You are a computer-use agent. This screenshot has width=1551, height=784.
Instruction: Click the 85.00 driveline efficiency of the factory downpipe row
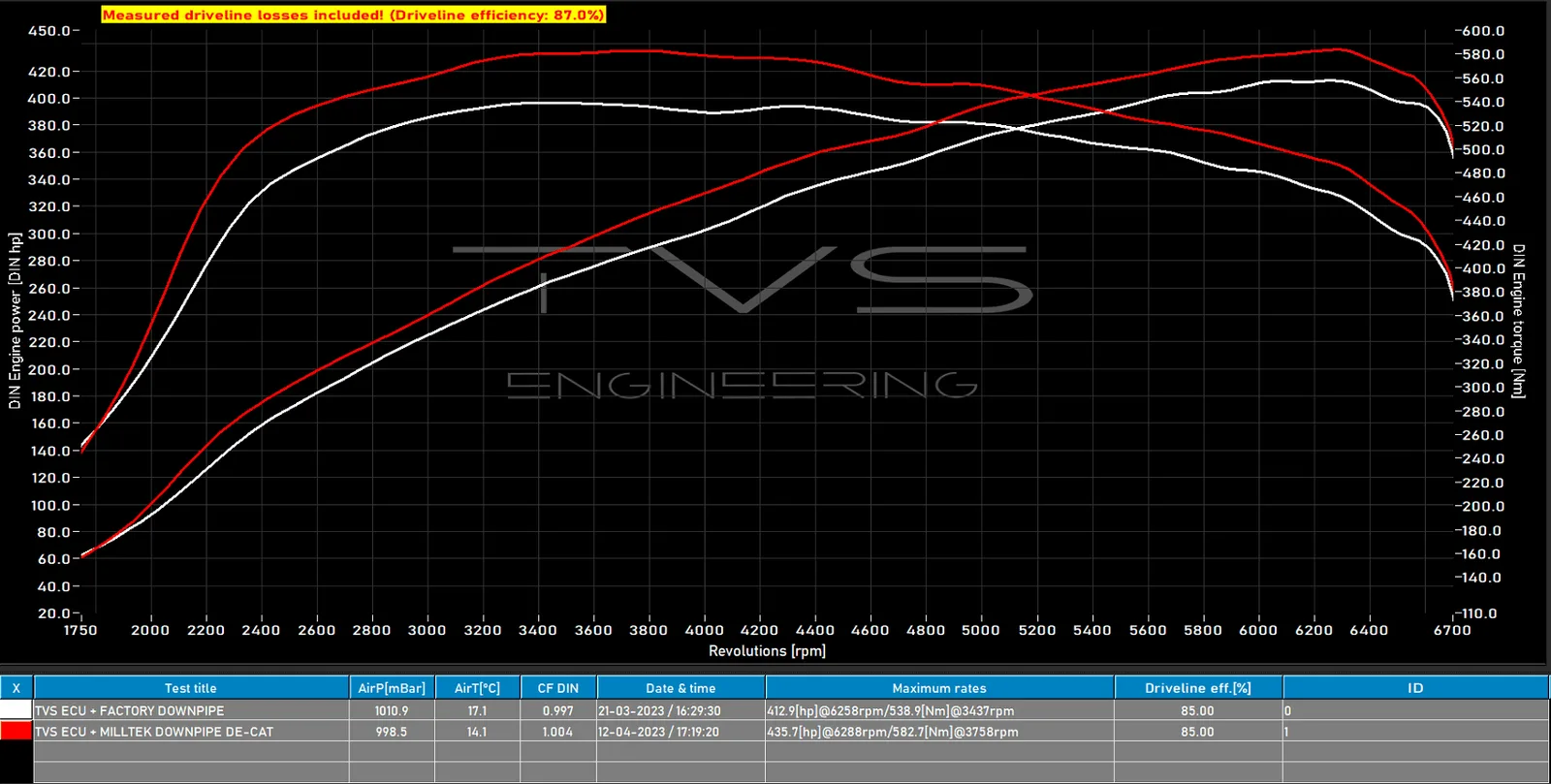click(x=1198, y=710)
